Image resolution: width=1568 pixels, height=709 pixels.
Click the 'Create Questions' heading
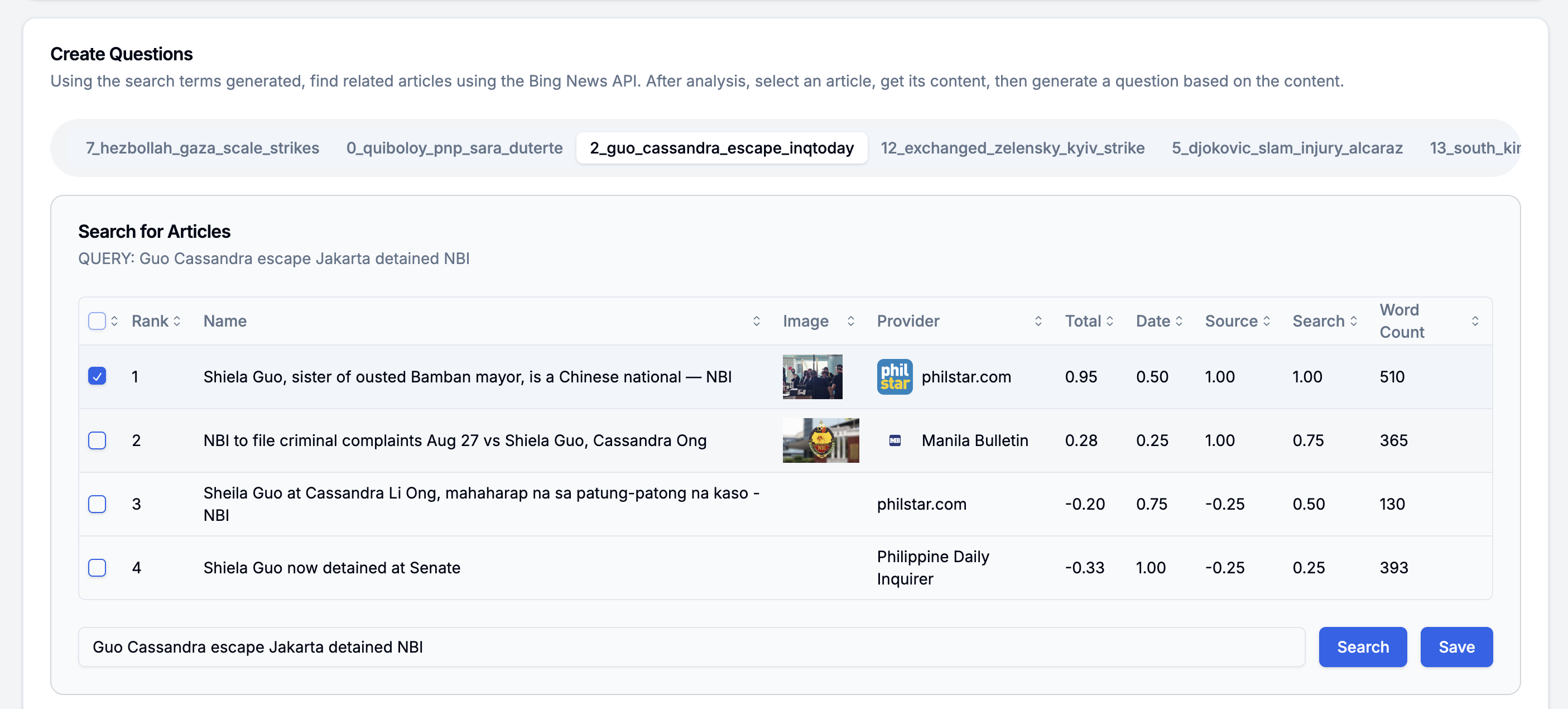121,54
